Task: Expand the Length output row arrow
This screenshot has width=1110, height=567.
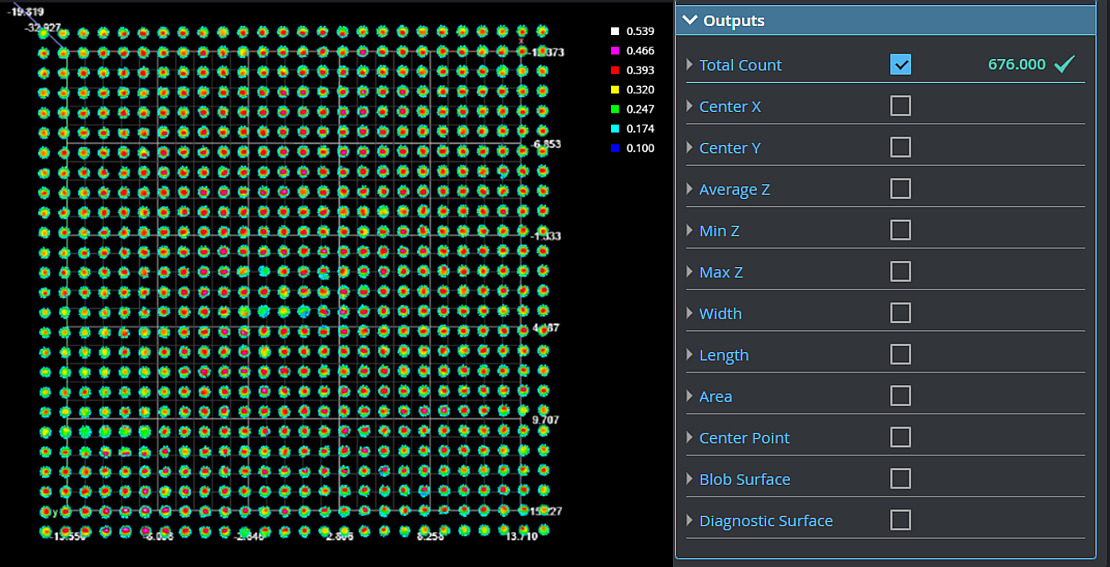Action: 689,355
